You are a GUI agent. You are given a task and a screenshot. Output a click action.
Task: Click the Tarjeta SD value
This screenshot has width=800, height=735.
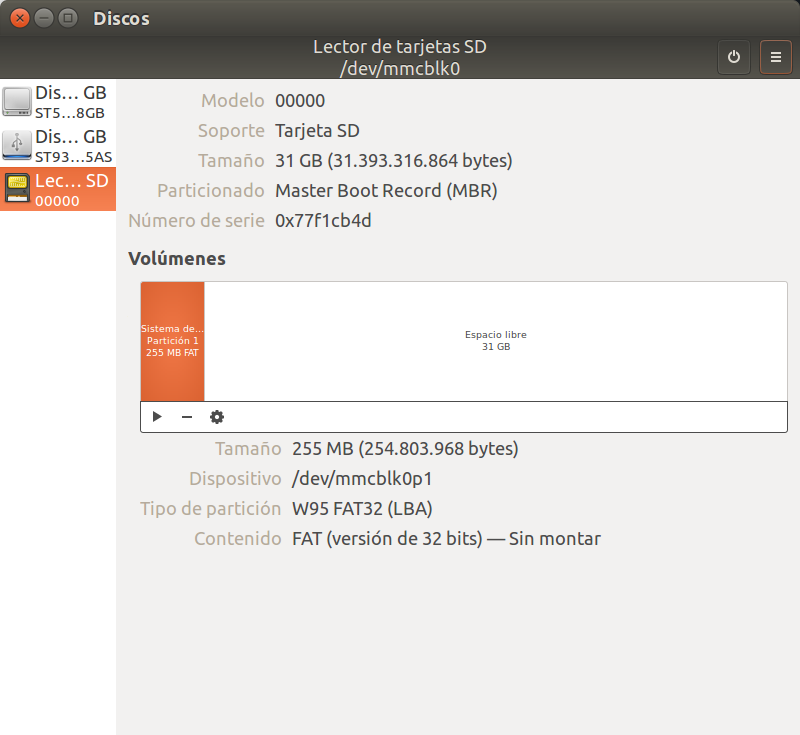point(317,131)
